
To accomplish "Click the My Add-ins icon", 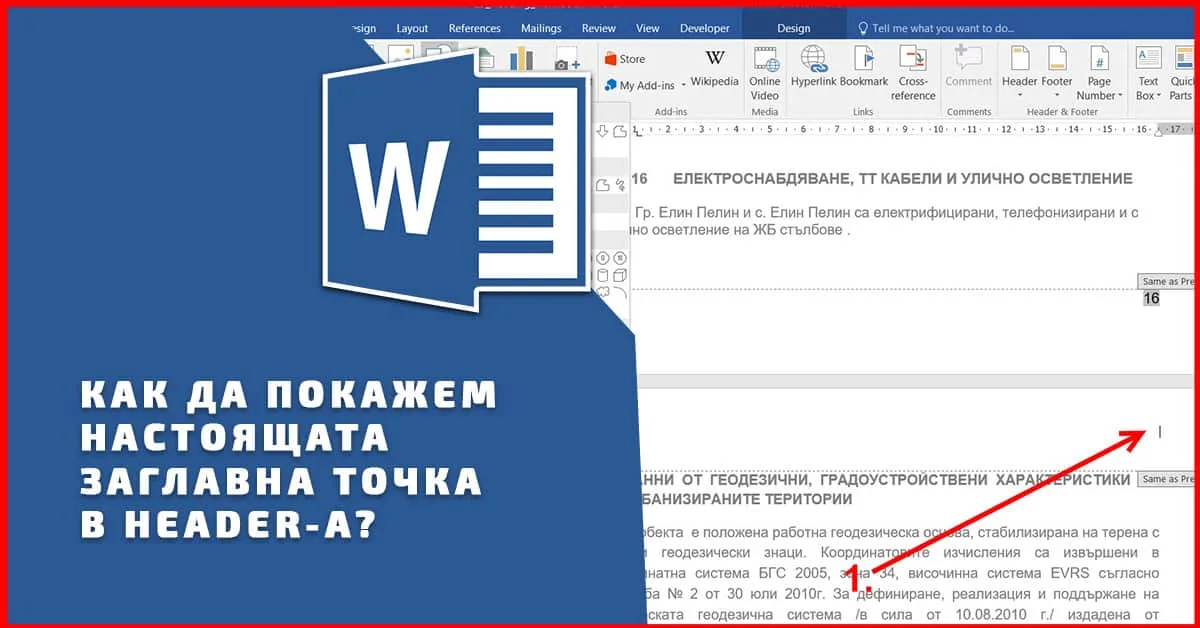I will (610, 86).
